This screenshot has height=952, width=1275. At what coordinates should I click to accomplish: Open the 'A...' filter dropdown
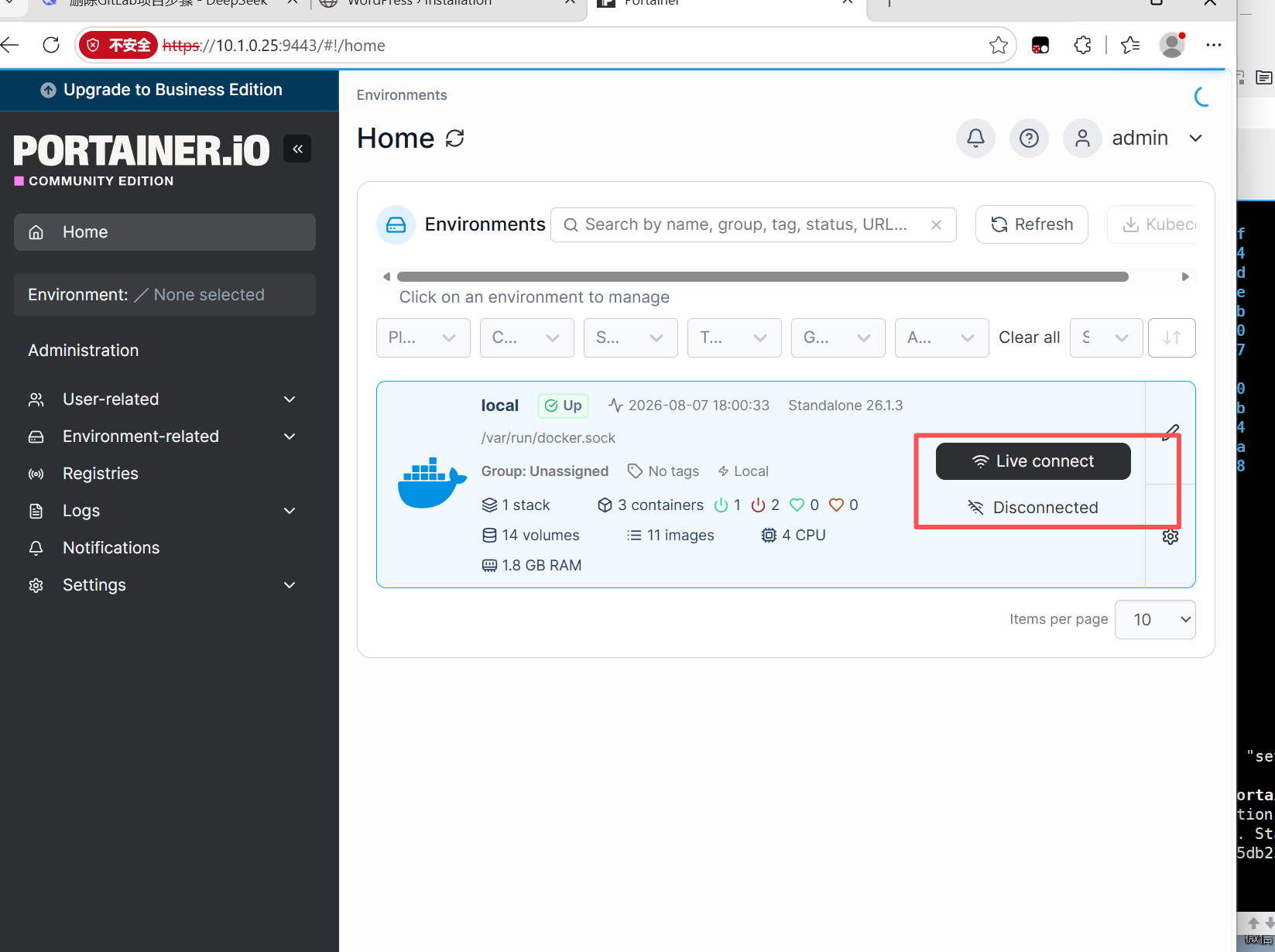942,337
